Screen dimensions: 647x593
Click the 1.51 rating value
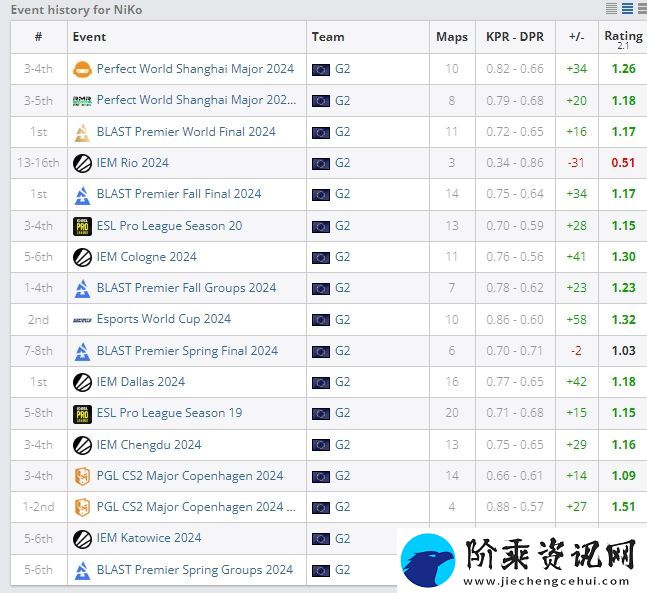pyautogui.click(x=623, y=507)
